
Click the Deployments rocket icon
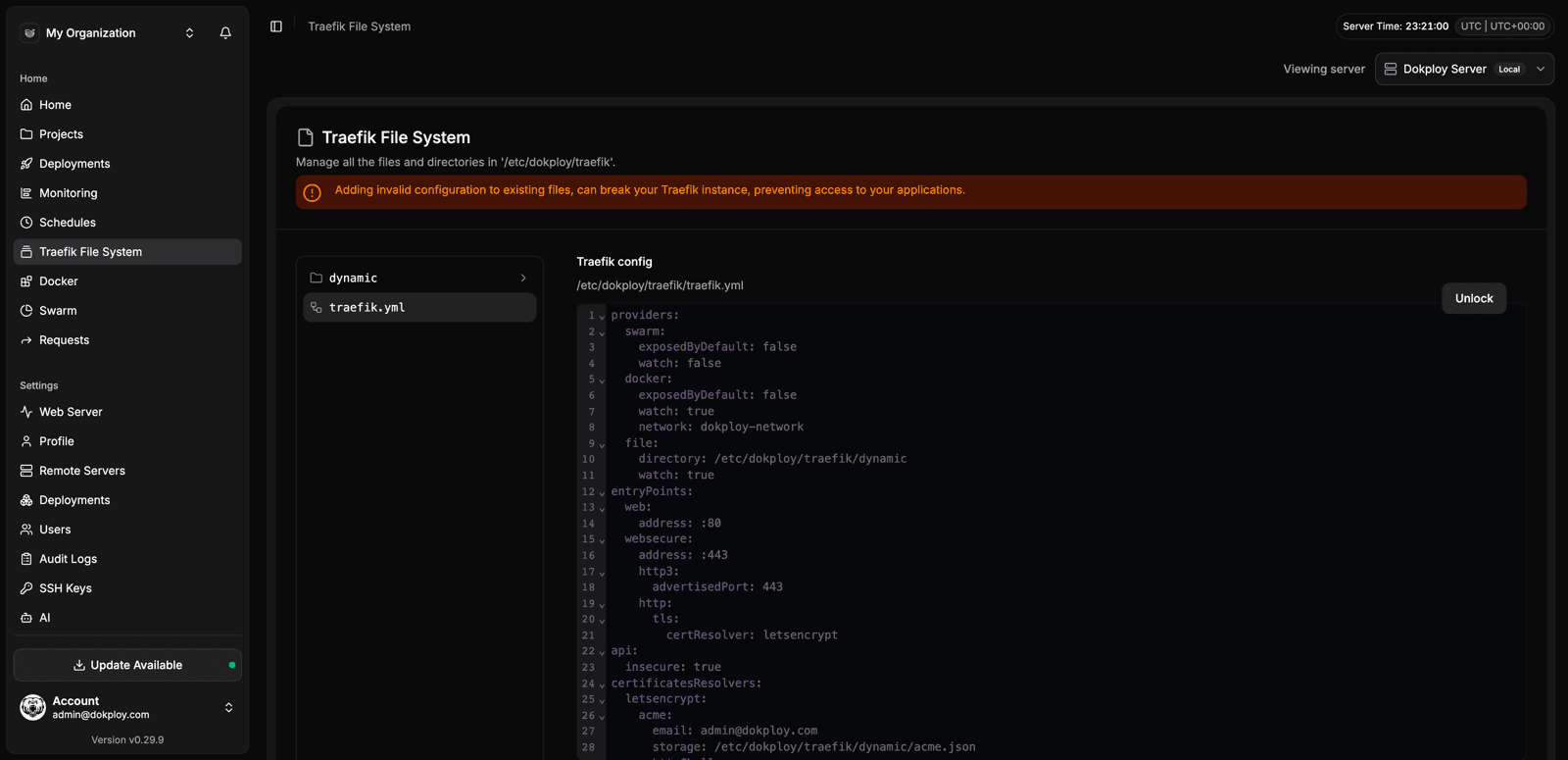click(x=26, y=164)
